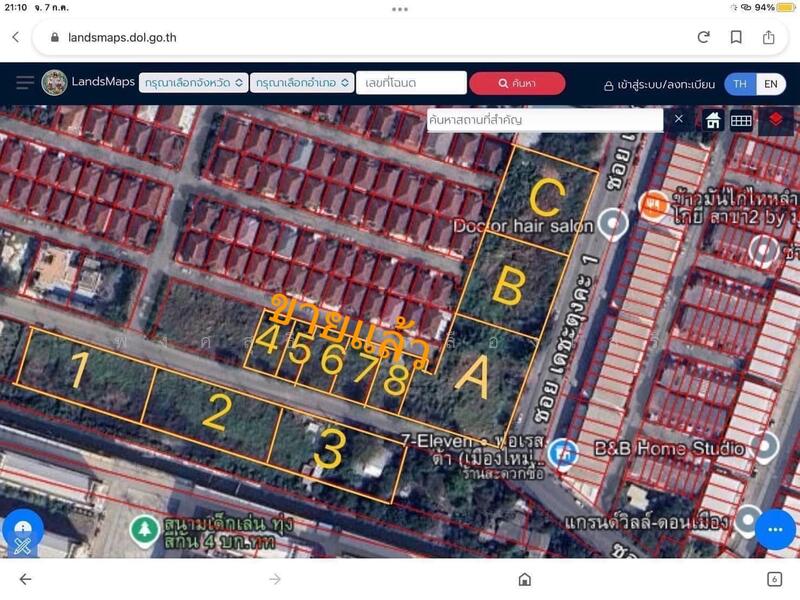Switch language to EN
Viewport: 800px width, 600px height.
coord(770,84)
